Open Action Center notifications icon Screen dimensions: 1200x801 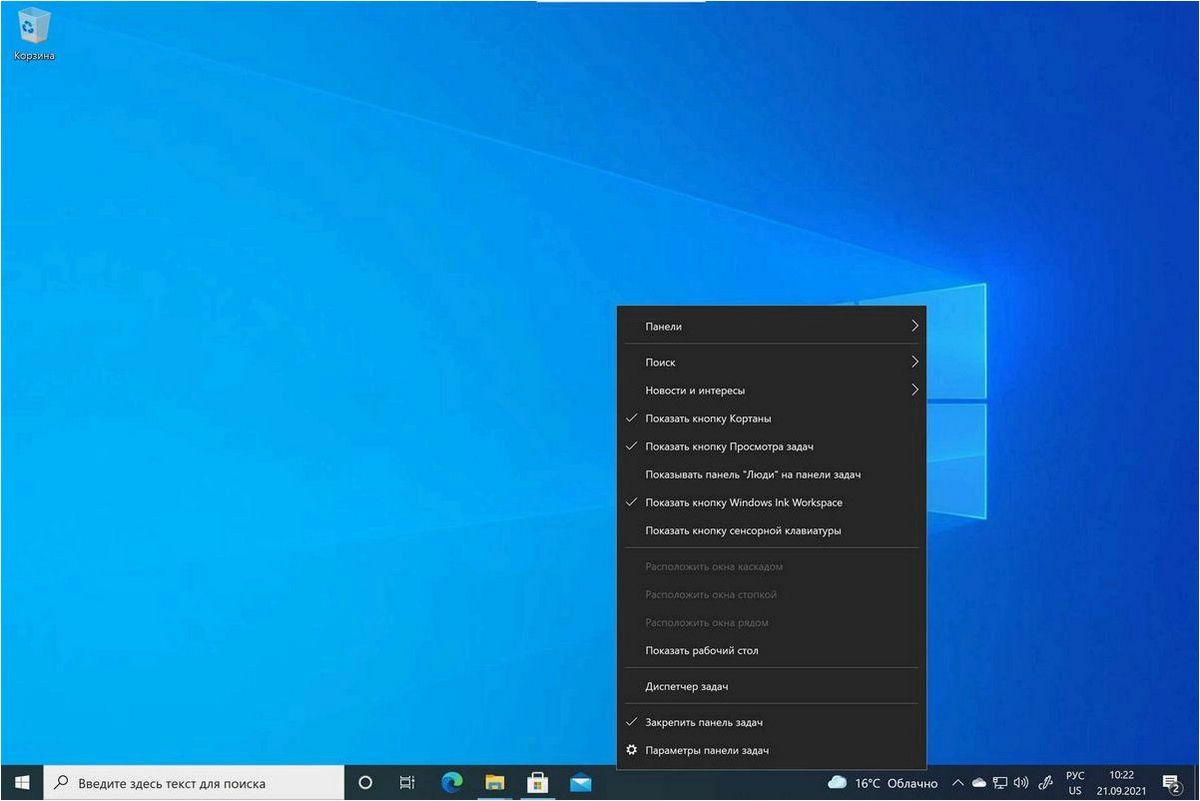pyautogui.click(x=1172, y=783)
